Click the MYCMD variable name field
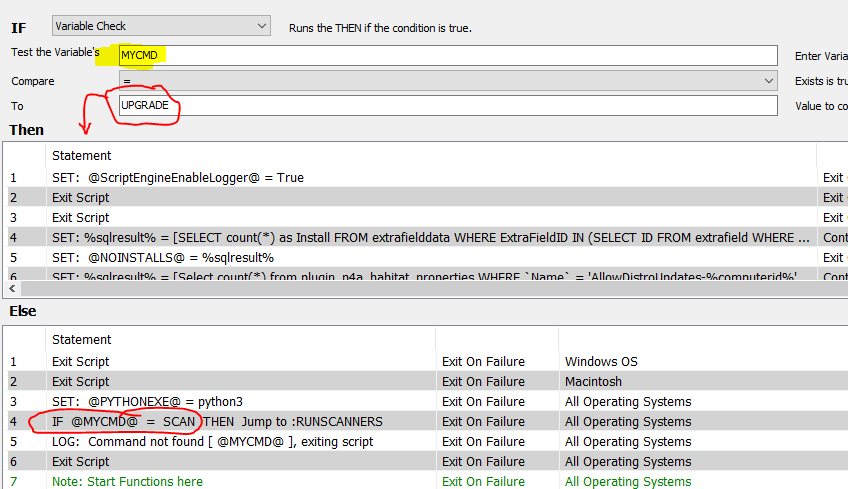This screenshot has width=848, height=489. point(447,55)
